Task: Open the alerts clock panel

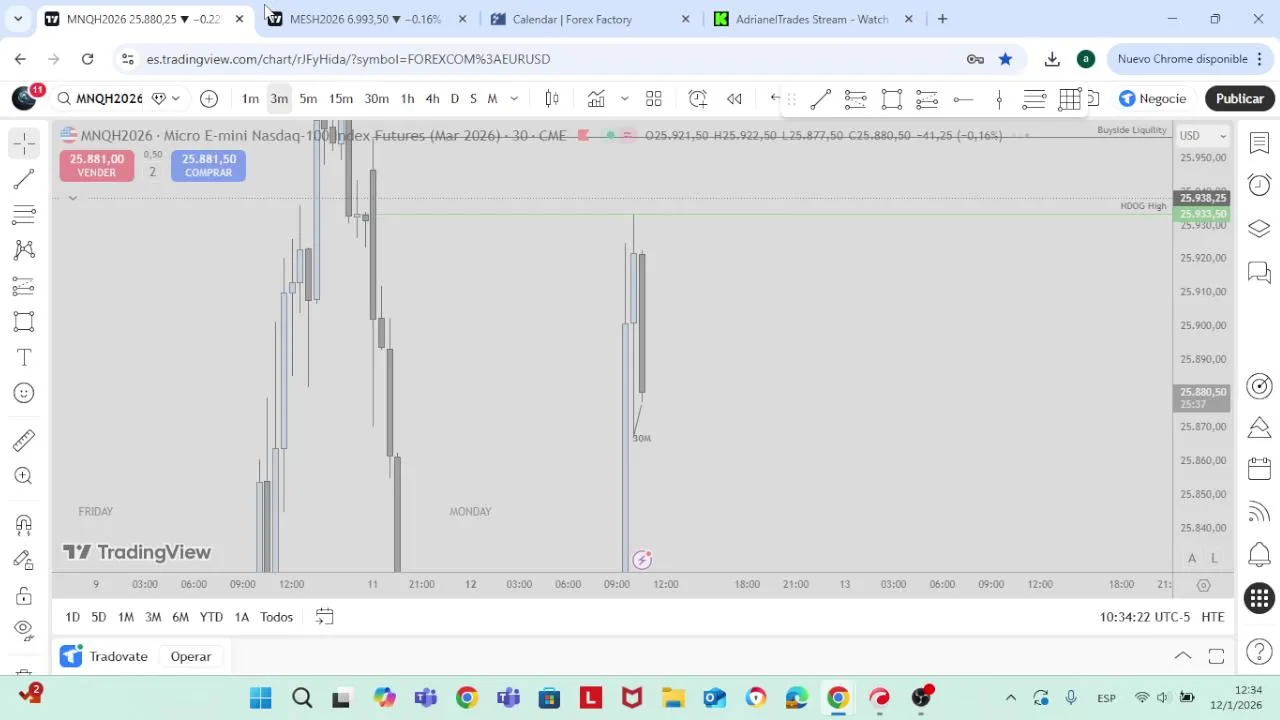Action: (1259, 185)
